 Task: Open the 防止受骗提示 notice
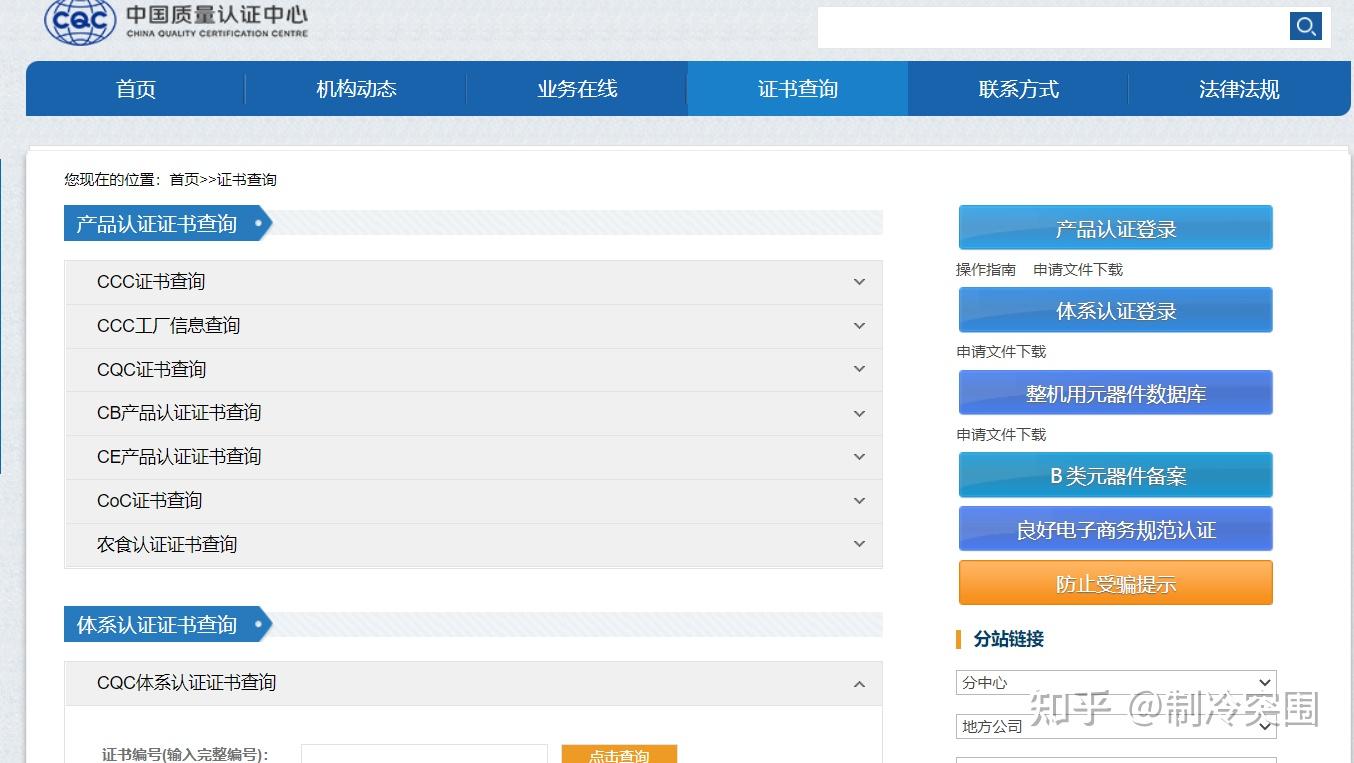coord(1115,583)
